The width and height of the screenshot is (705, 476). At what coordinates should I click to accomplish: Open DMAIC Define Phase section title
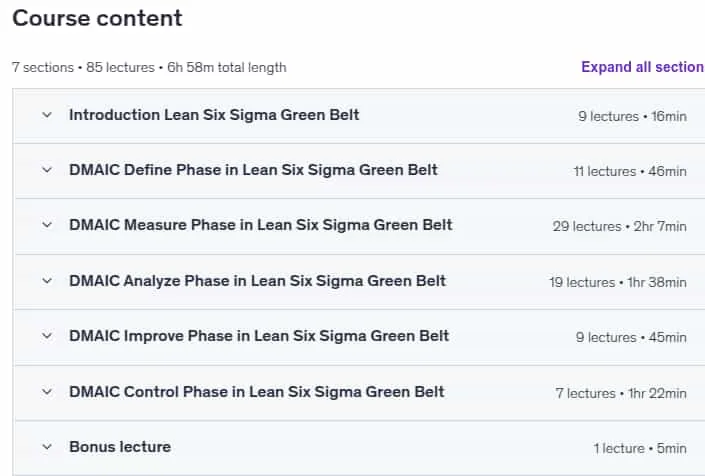click(x=253, y=170)
